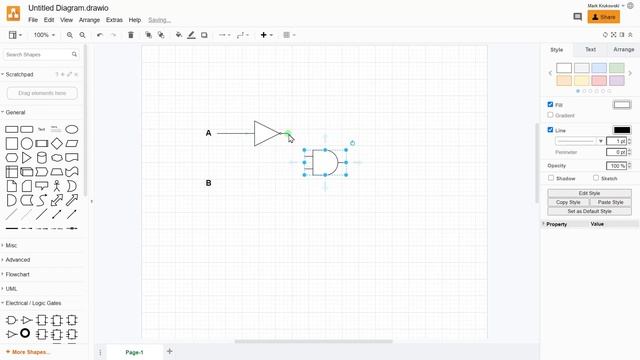The image size is (640, 360).
Task: Uncheck the Line checkbox
Action: tap(550, 130)
